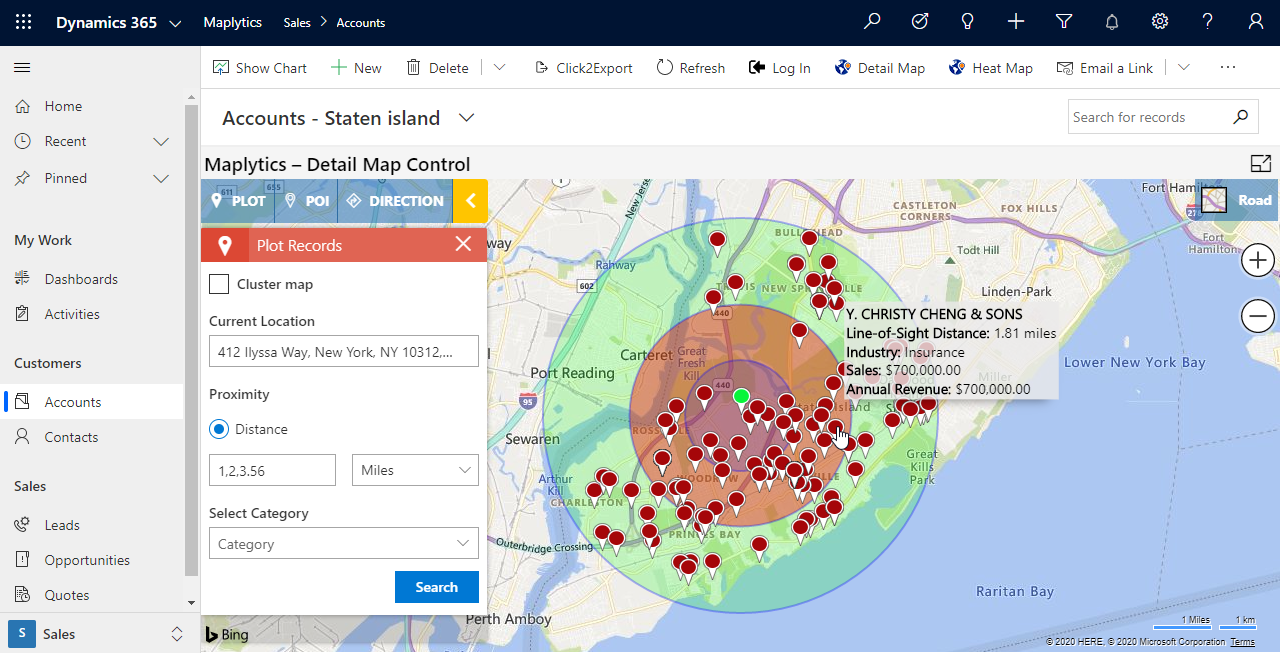Click the search icon in records field

tap(1240, 117)
